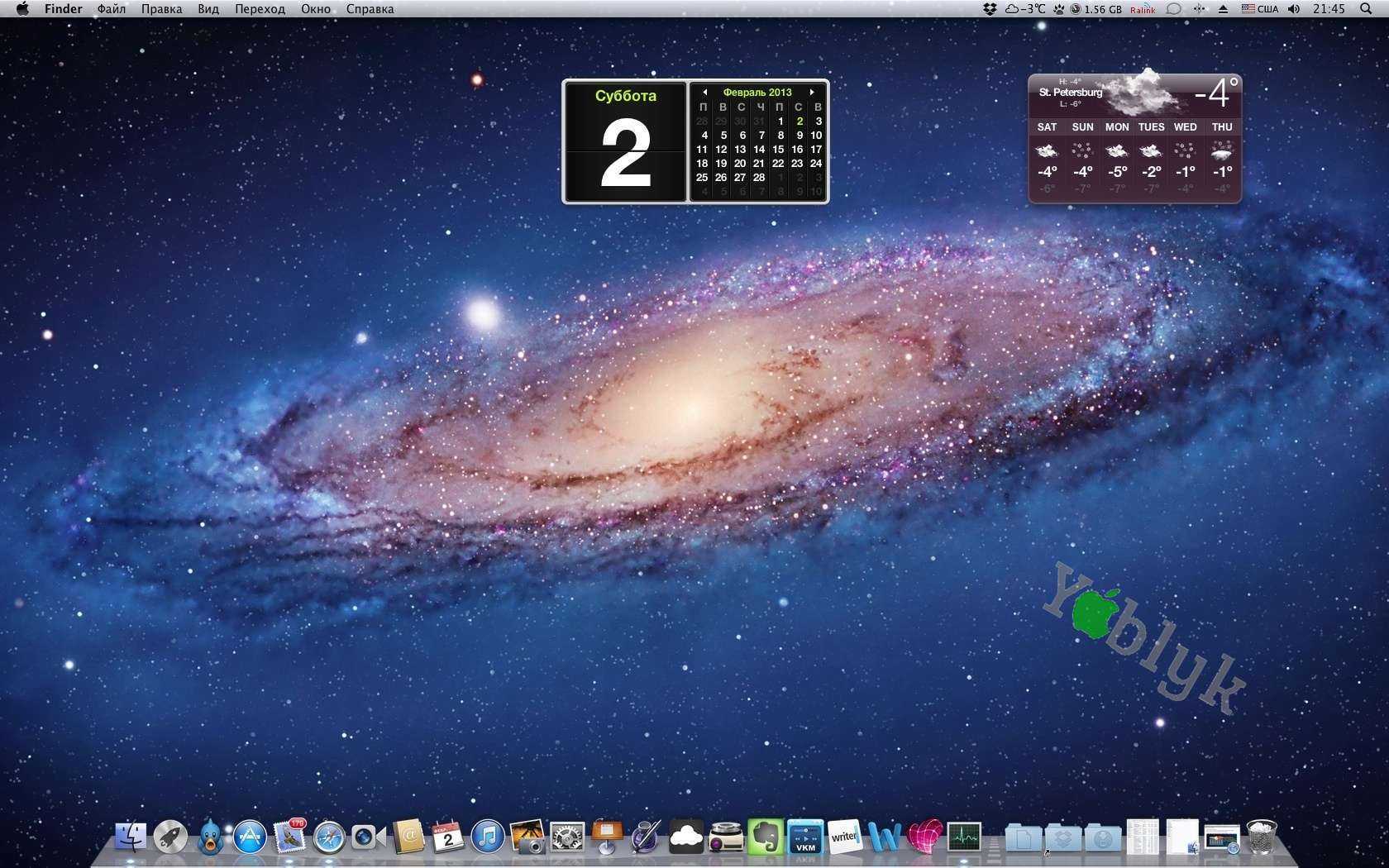
Task: Select date 14 in the calendar widget
Action: pos(759,150)
